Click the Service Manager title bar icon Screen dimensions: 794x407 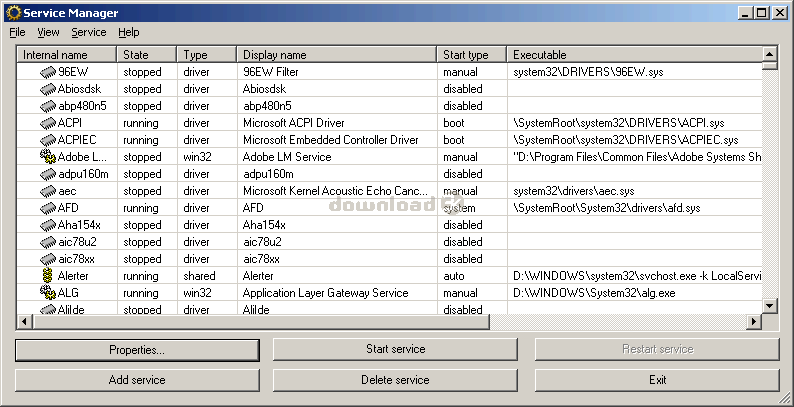pos(13,13)
